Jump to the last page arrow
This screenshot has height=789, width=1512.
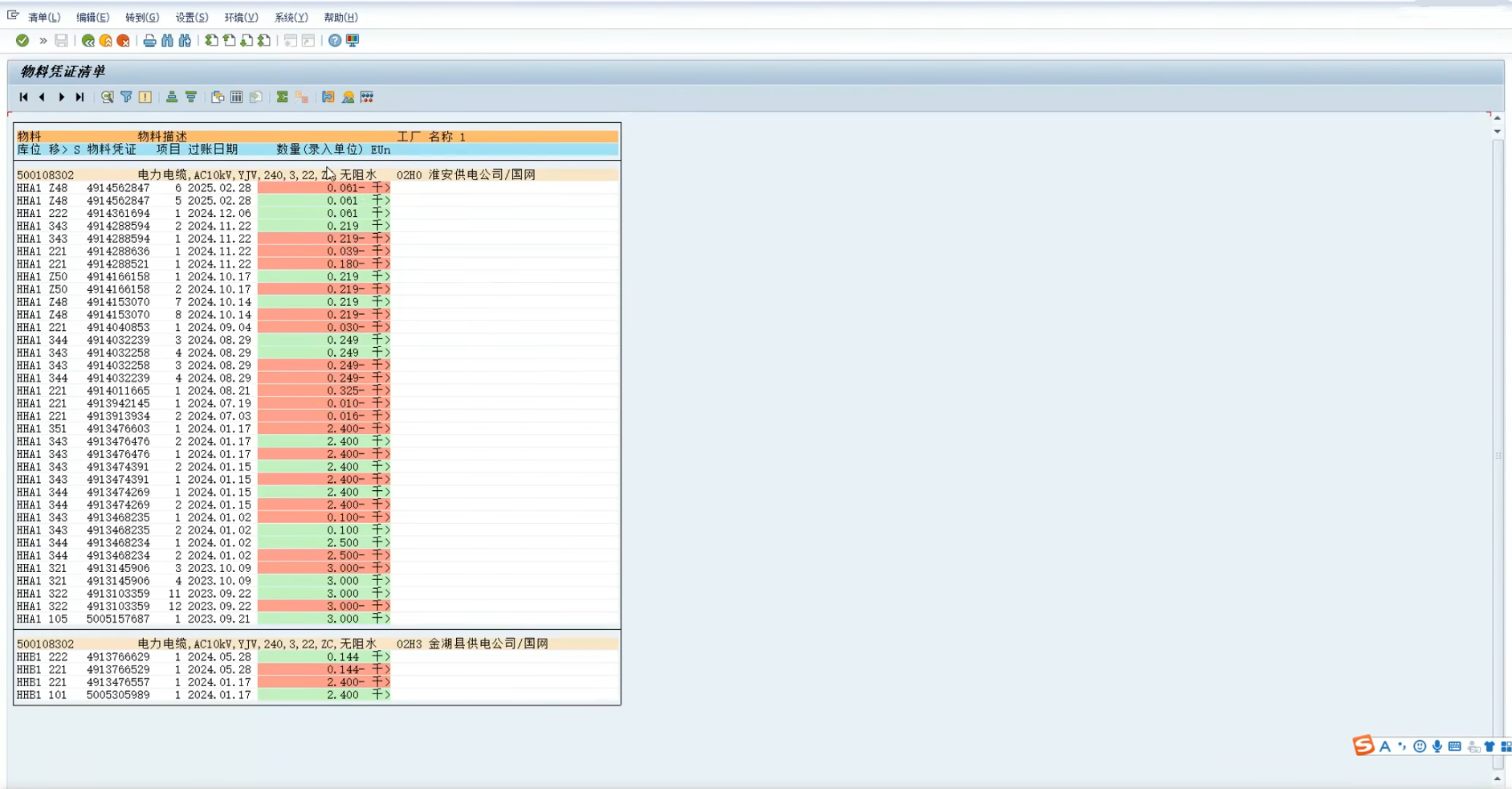point(79,97)
